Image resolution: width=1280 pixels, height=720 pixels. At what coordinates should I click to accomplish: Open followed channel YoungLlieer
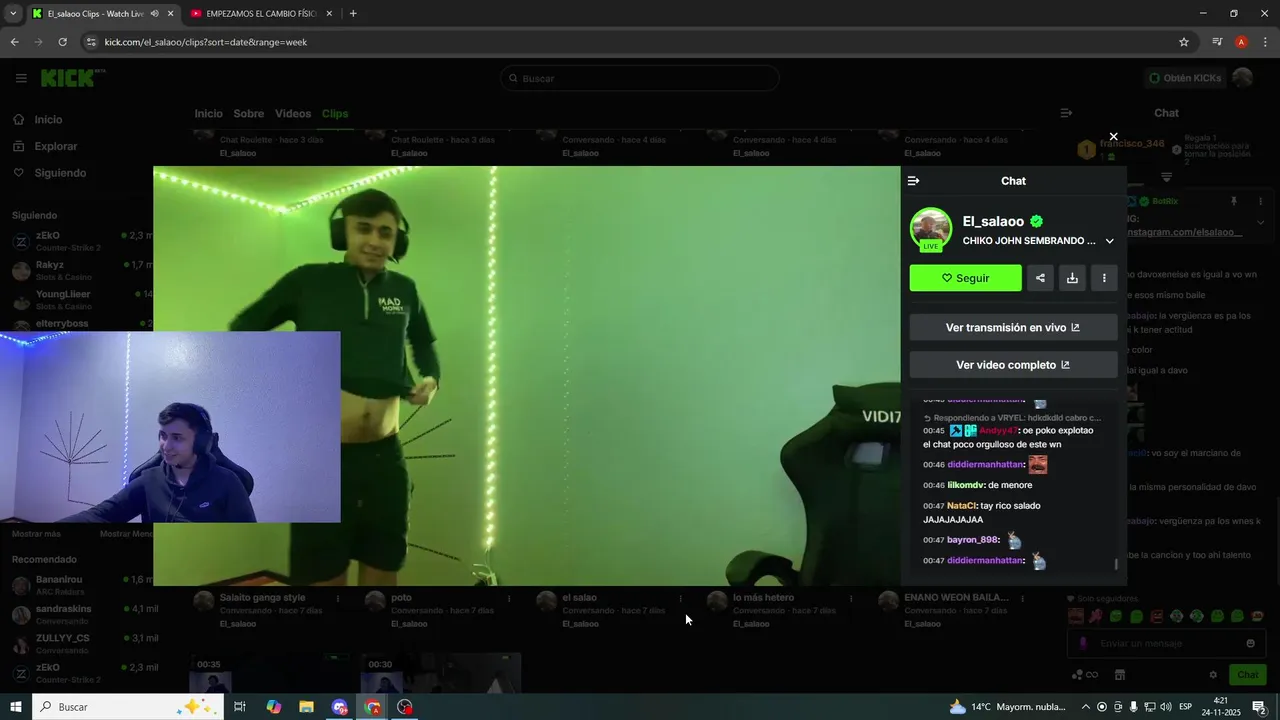tap(80, 300)
